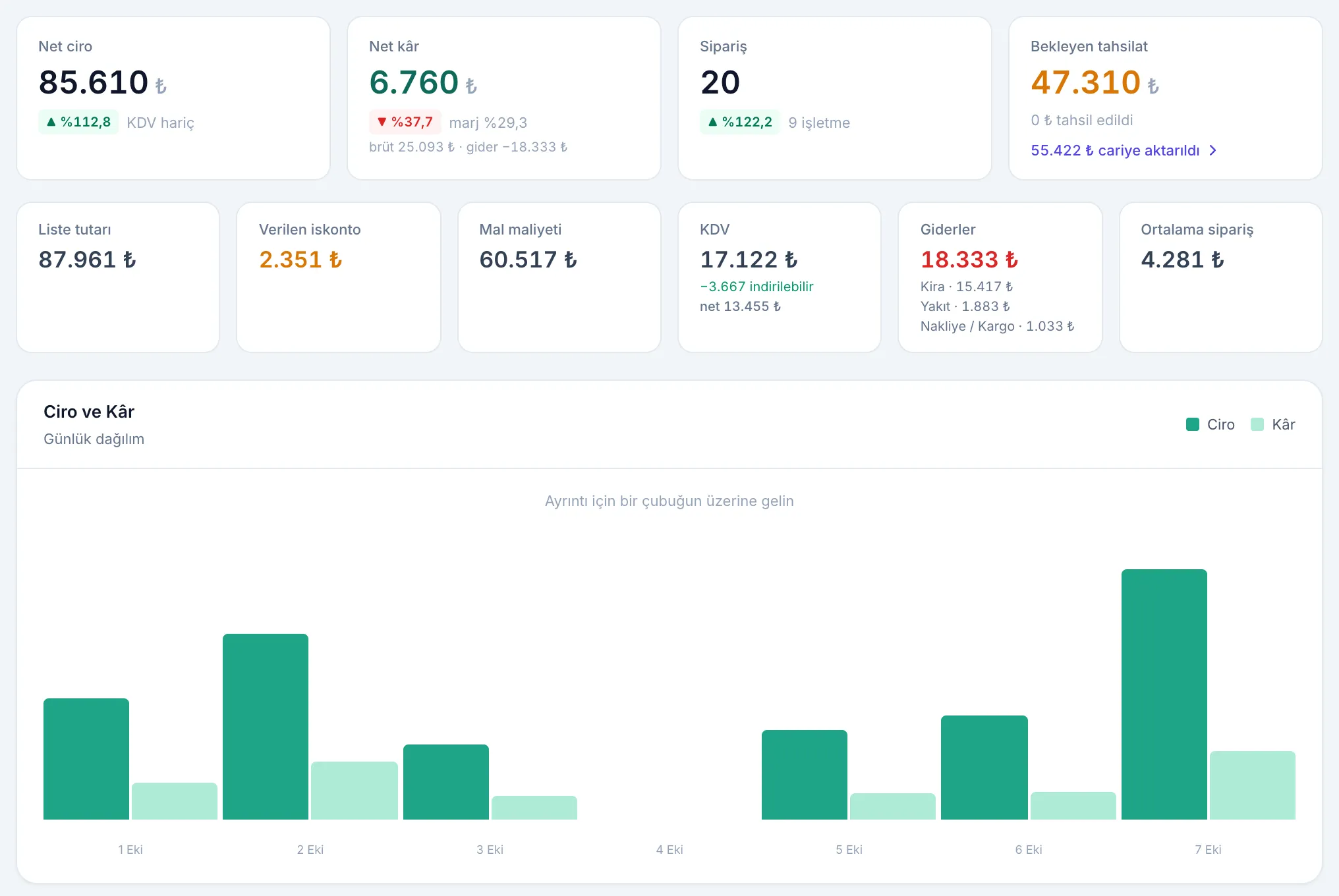Click the Kâr bar for 7 Eki

pyautogui.click(x=1253, y=785)
